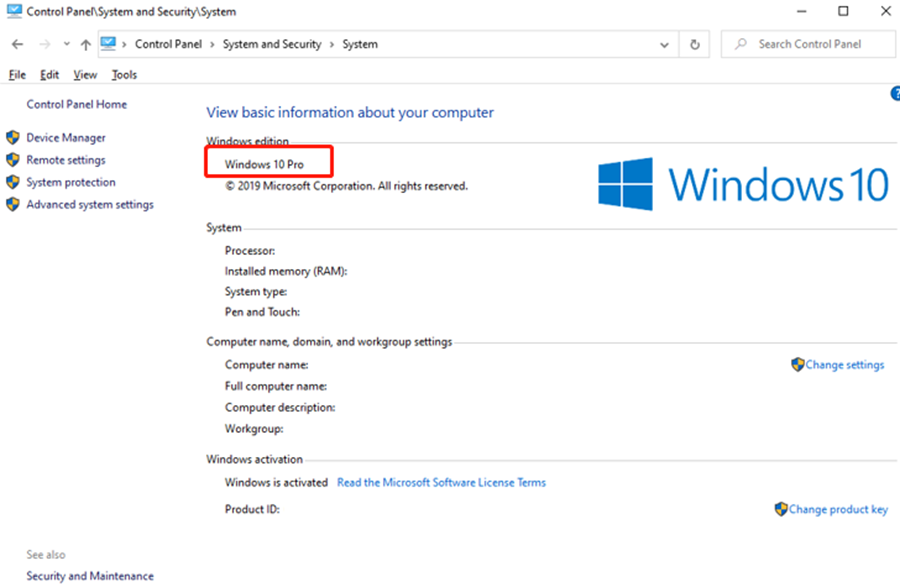This screenshot has width=900, height=587.
Task: Click the Processor label
Action: (x=250, y=251)
